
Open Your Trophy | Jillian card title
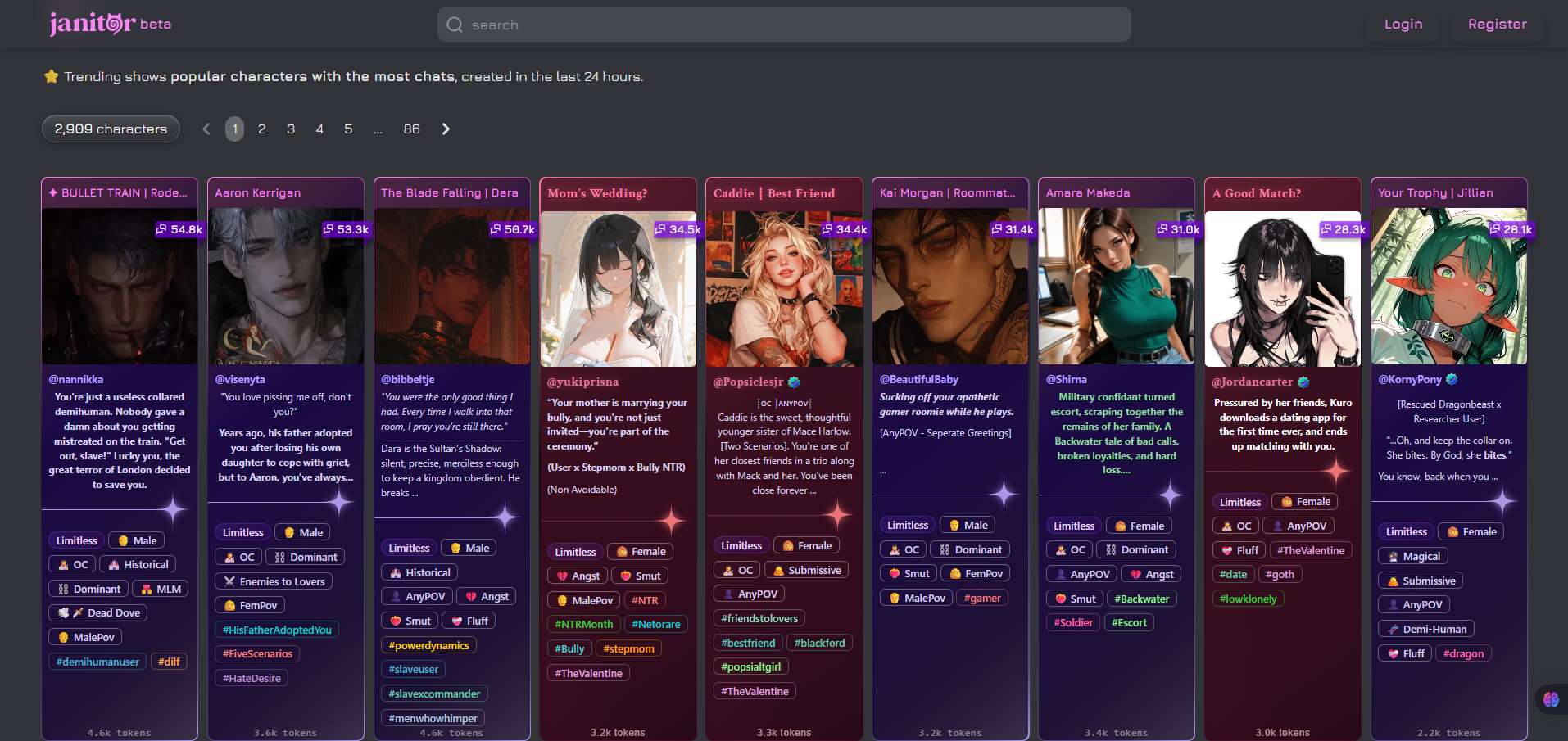click(1435, 192)
